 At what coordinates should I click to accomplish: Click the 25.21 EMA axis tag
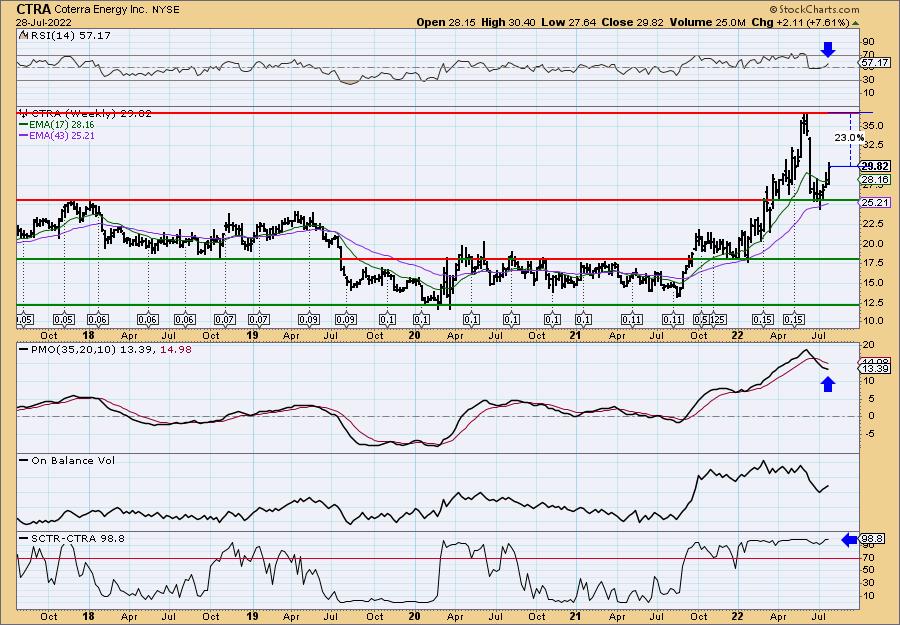click(x=876, y=203)
